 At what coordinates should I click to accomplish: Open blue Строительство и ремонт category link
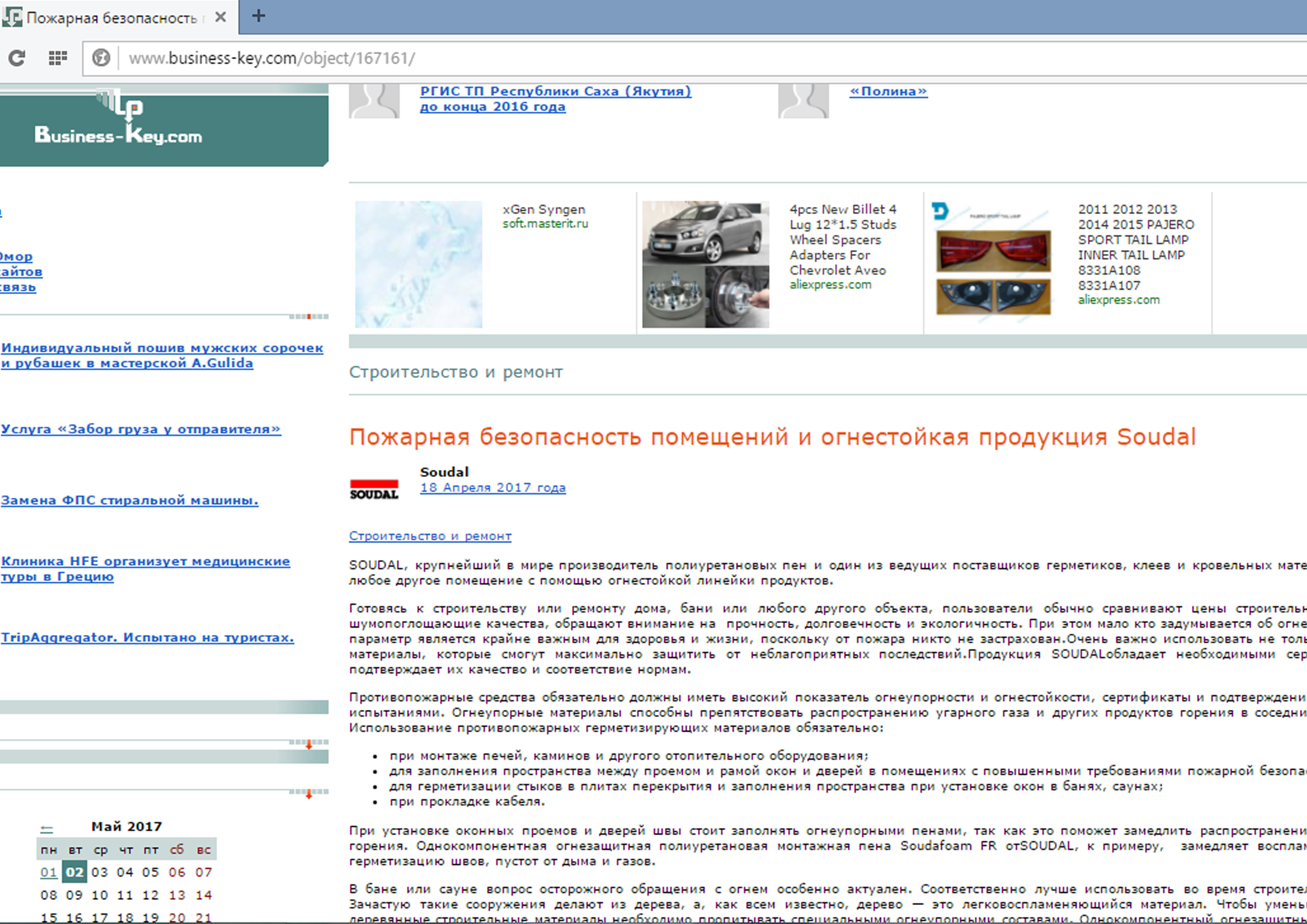coord(430,536)
